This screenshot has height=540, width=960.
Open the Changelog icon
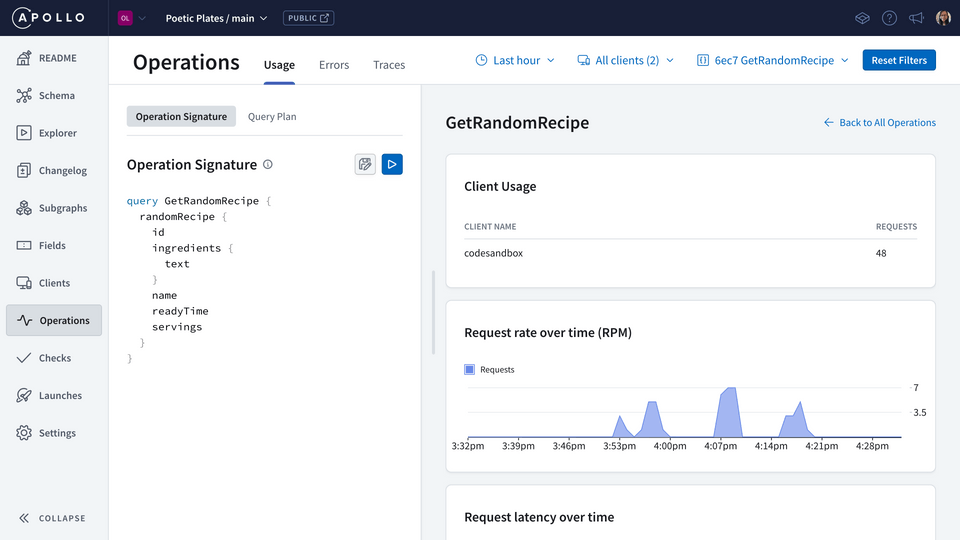[24, 170]
